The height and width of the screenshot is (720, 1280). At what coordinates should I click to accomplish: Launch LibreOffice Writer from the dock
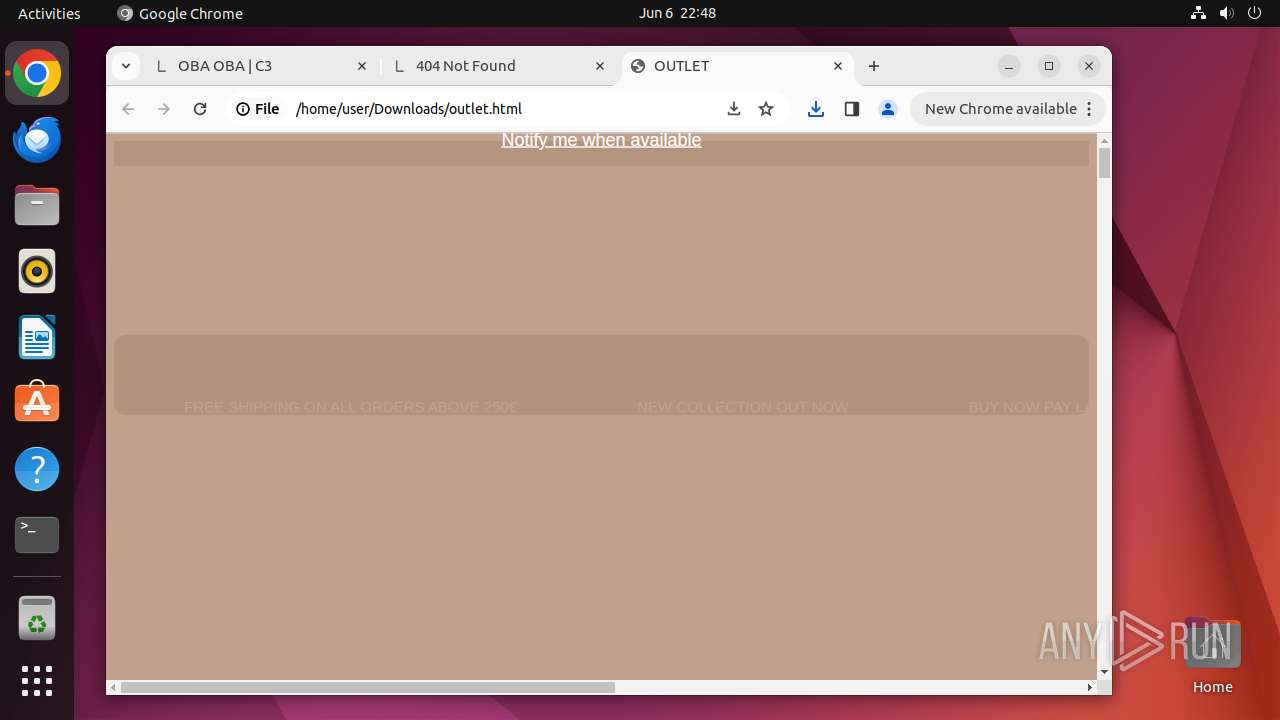[37, 337]
